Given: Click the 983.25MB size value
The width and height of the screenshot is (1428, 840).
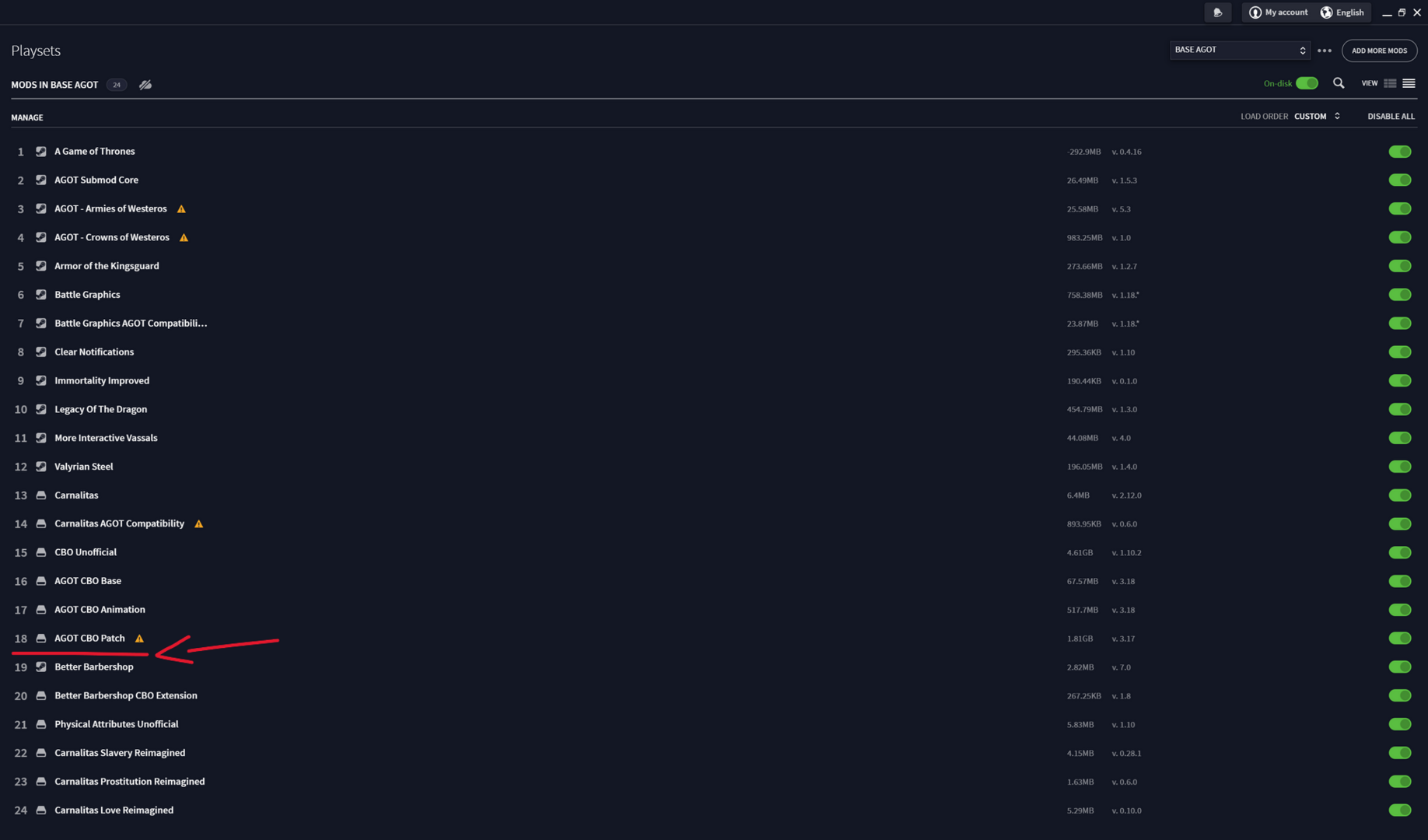Looking at the screenshot, I should [1084, 238].
